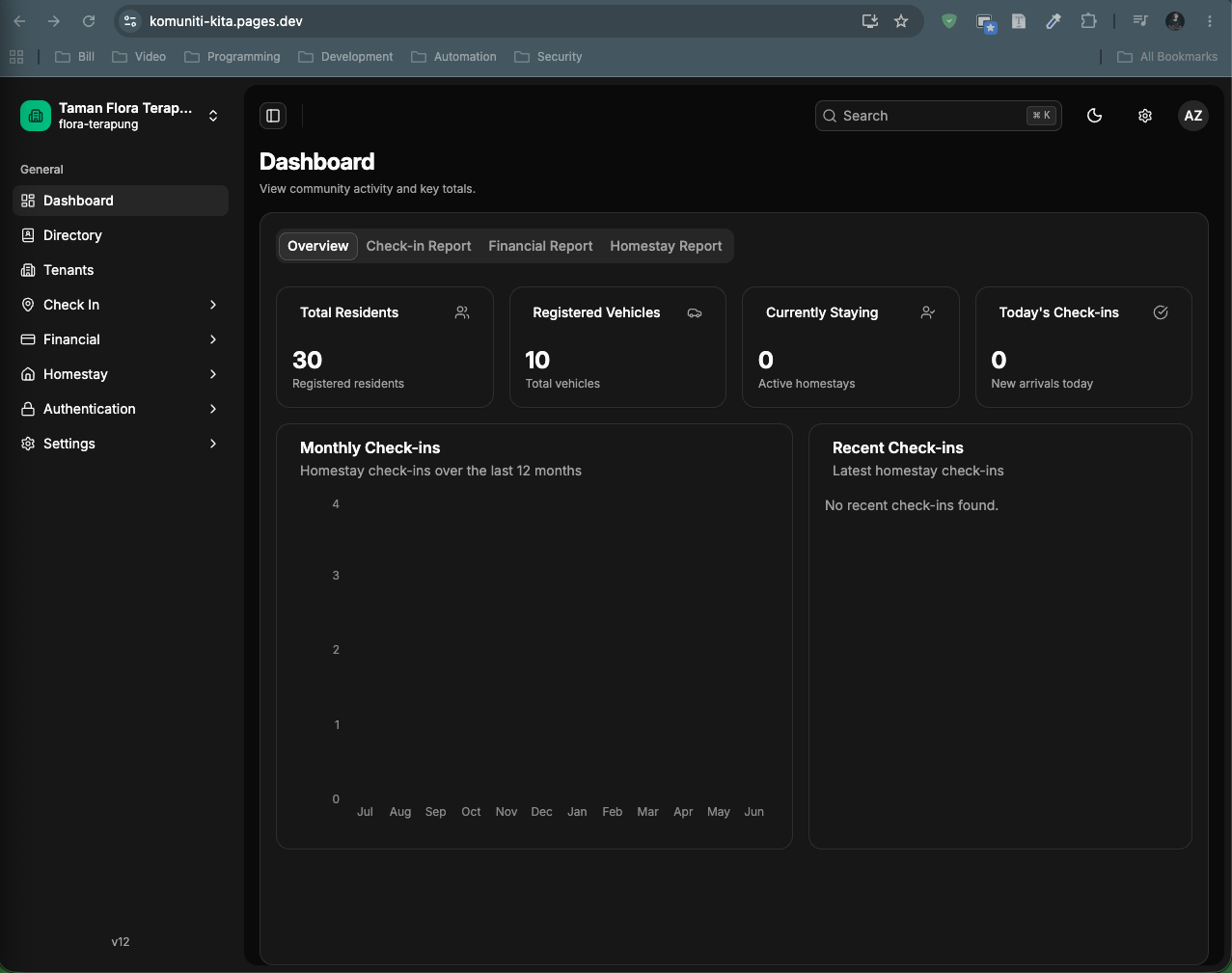Screen dimensions: 1232x973
Task: Click the Registered Vehicles car icon
Action: (695, 312)
